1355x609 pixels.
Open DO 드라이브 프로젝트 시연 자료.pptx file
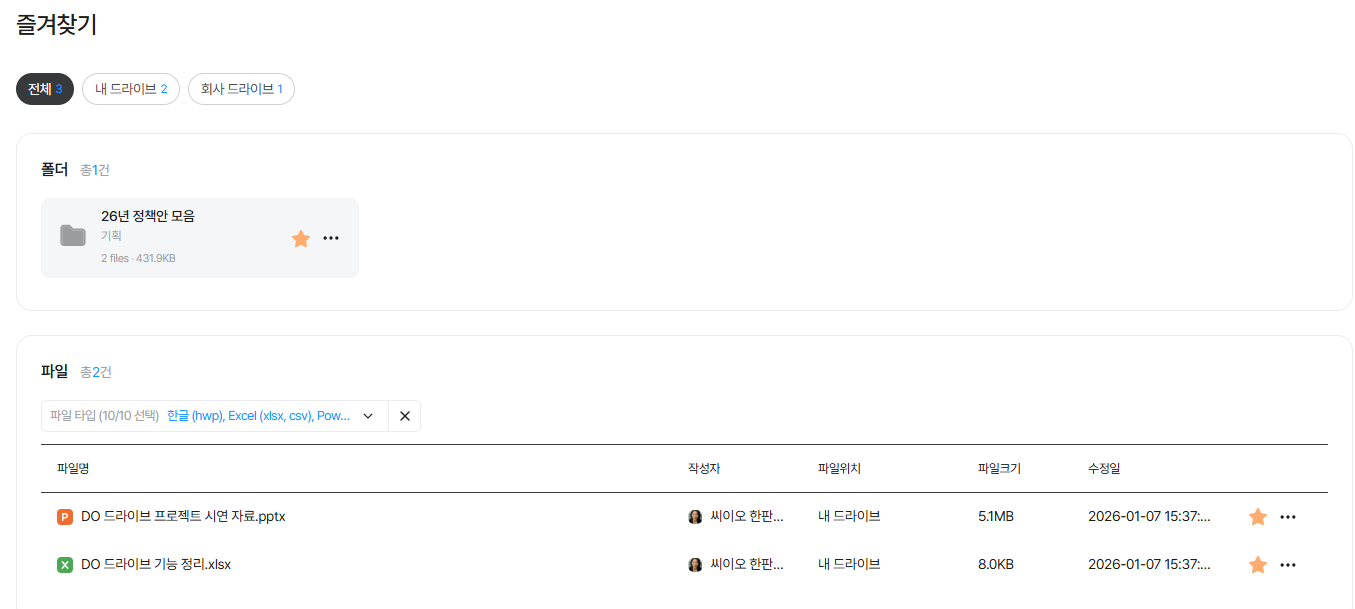(183, 517)
